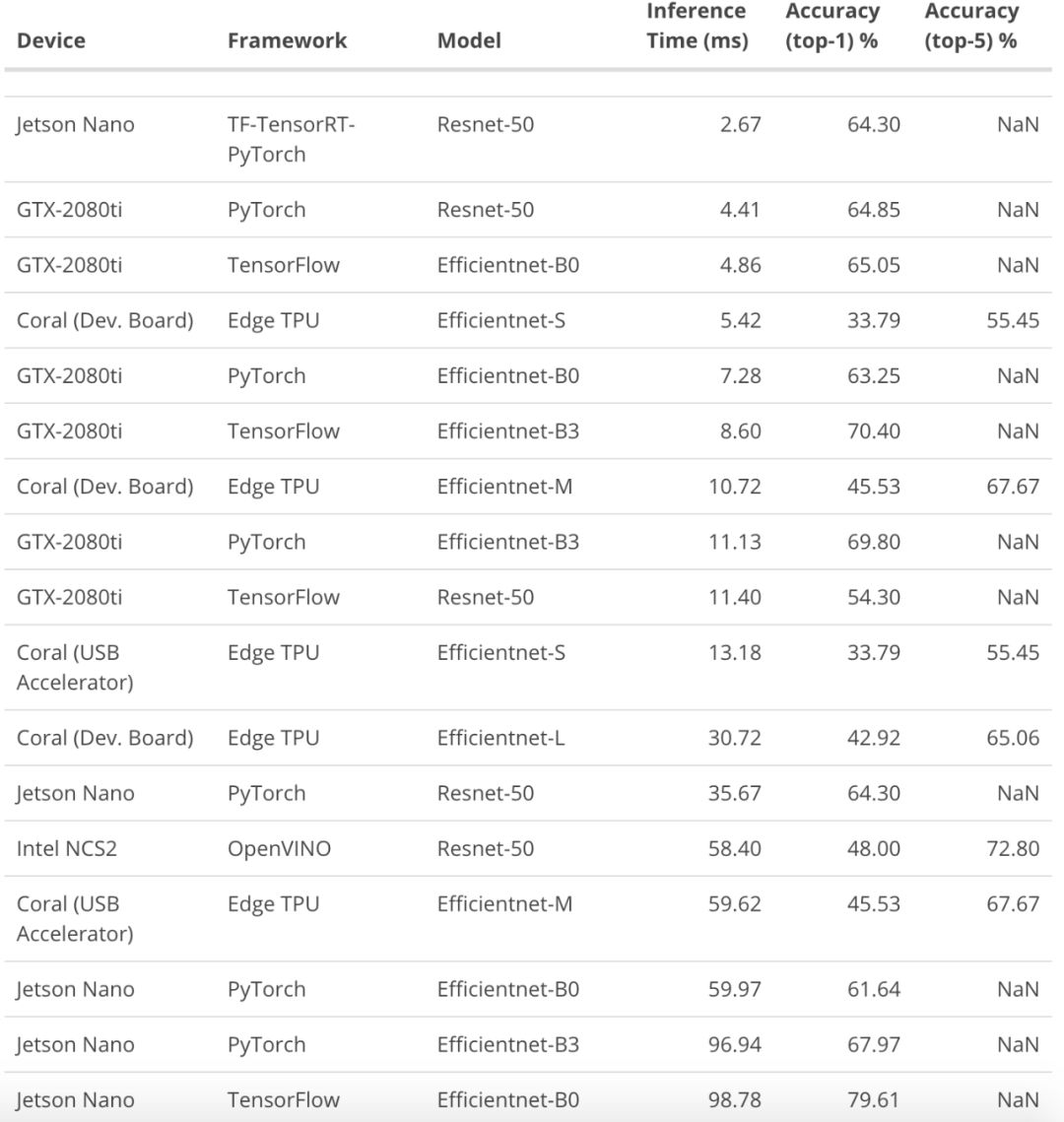Viewport: 1064px width, 1122px height.
Task: Sort by Inference Time (ms) header
Action: pos(697,27)
